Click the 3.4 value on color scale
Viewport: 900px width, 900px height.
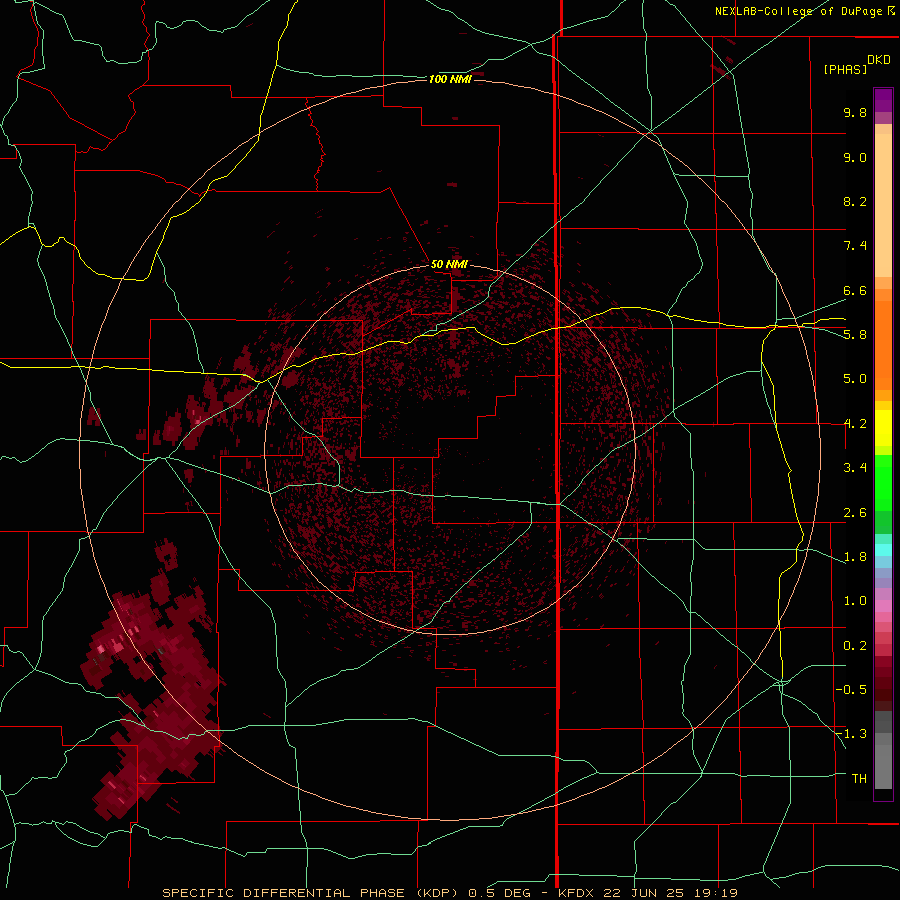tap(855, 468)
